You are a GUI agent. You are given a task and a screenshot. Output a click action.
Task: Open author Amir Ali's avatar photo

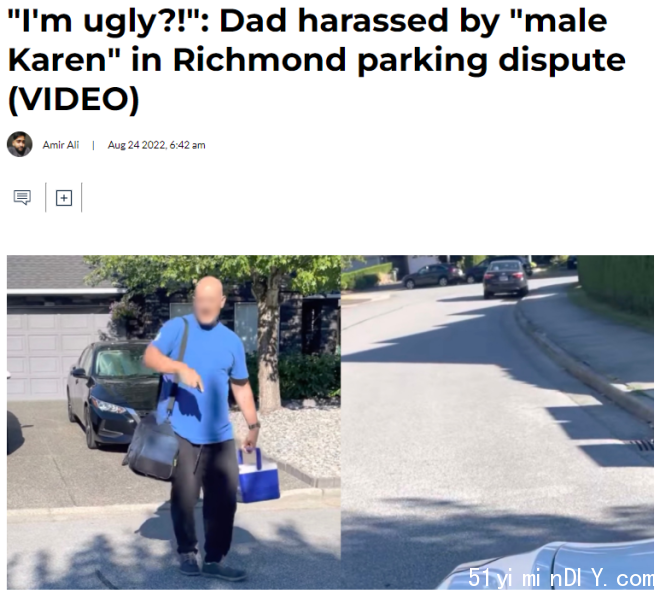point(20,144)
